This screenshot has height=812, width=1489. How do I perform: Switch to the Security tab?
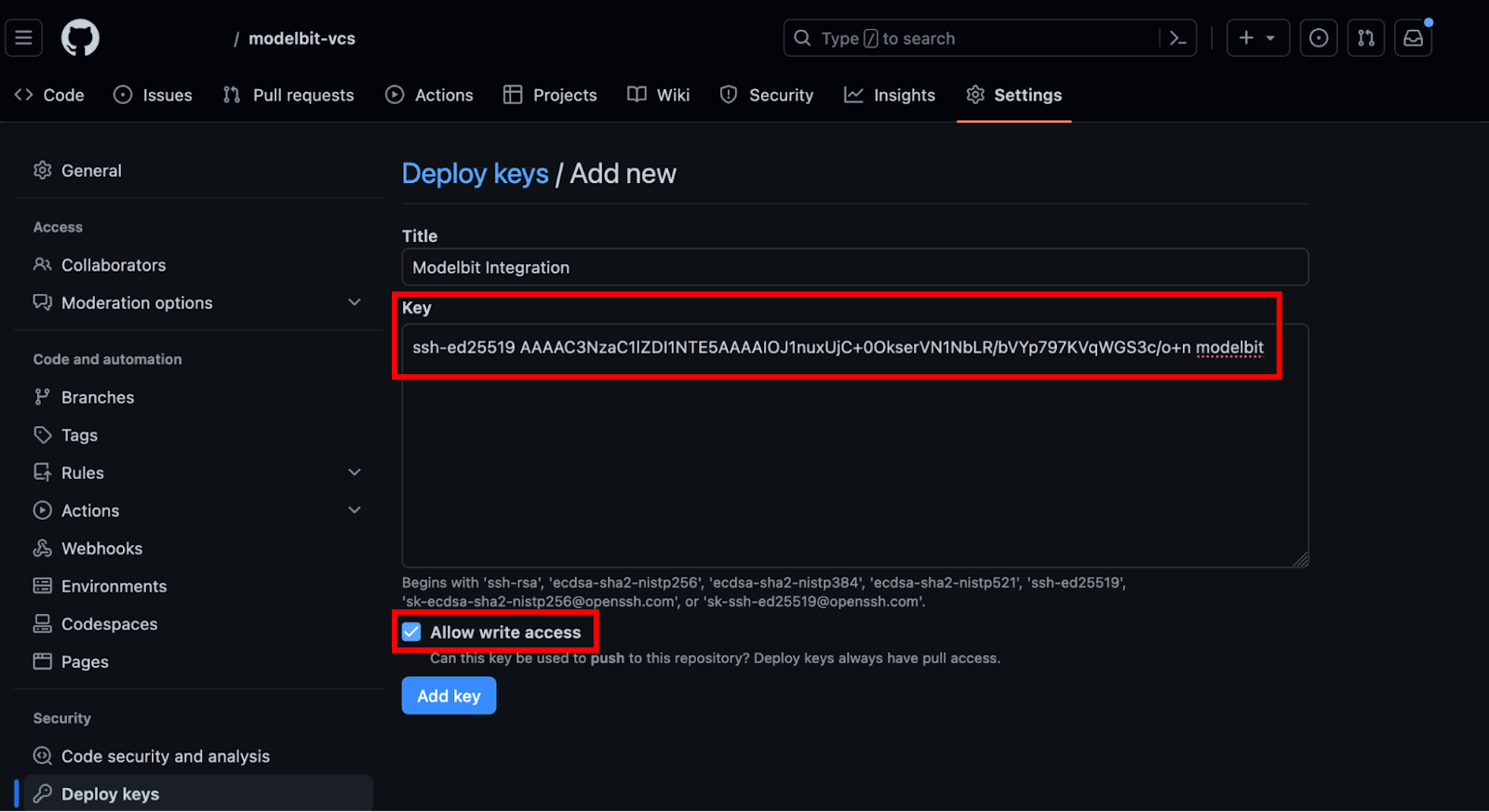click(767, 95)
